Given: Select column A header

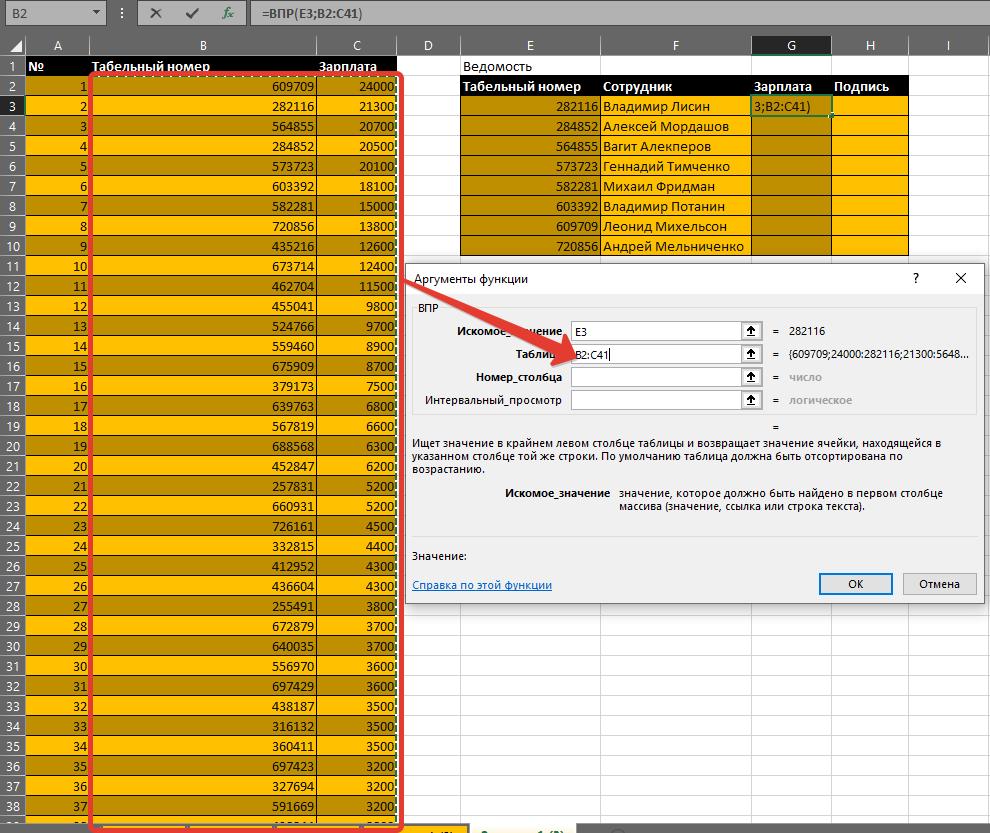Looking at the screenshot, I should click(57, 45).
